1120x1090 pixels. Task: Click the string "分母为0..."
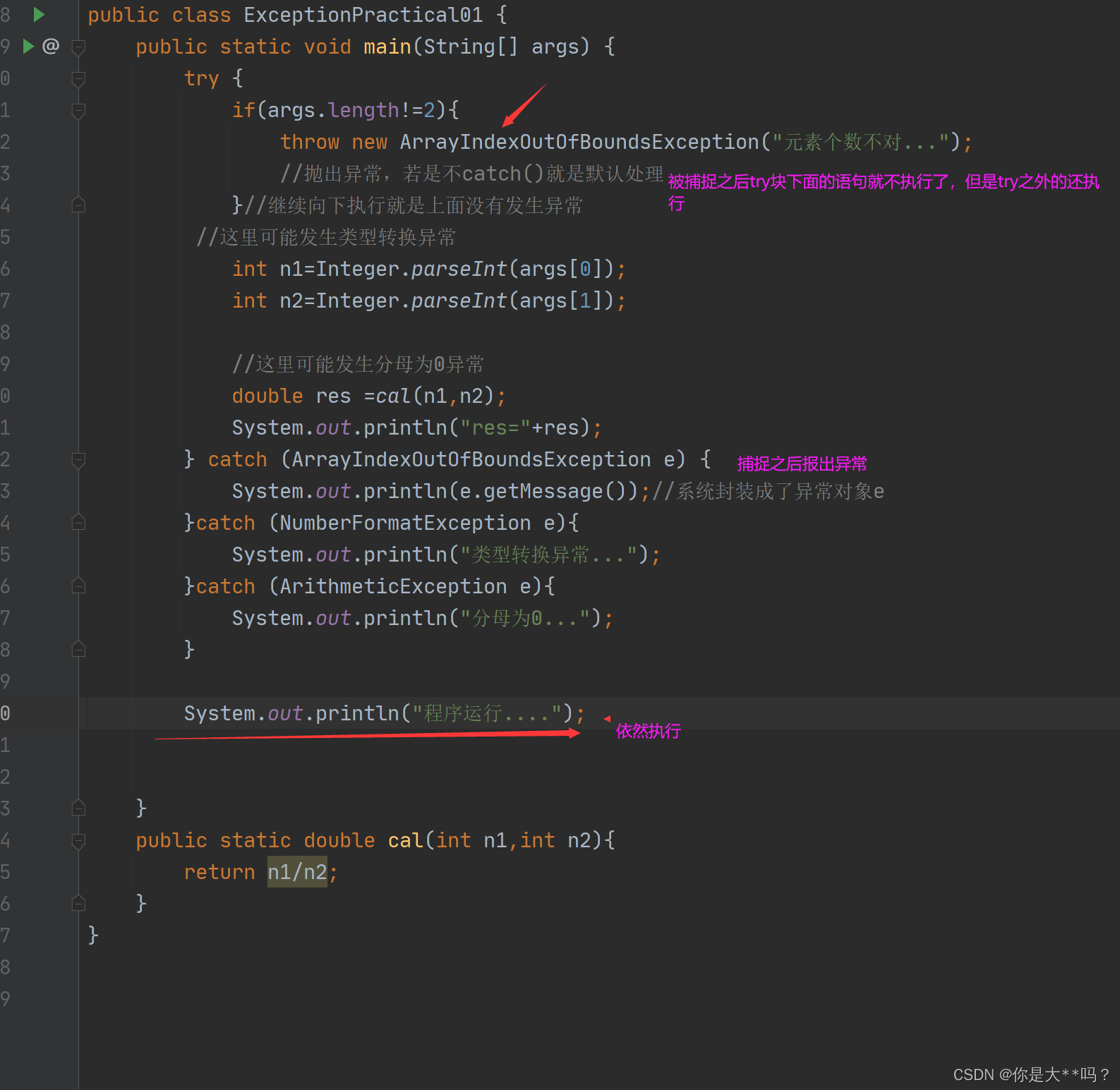pos(525,618)
